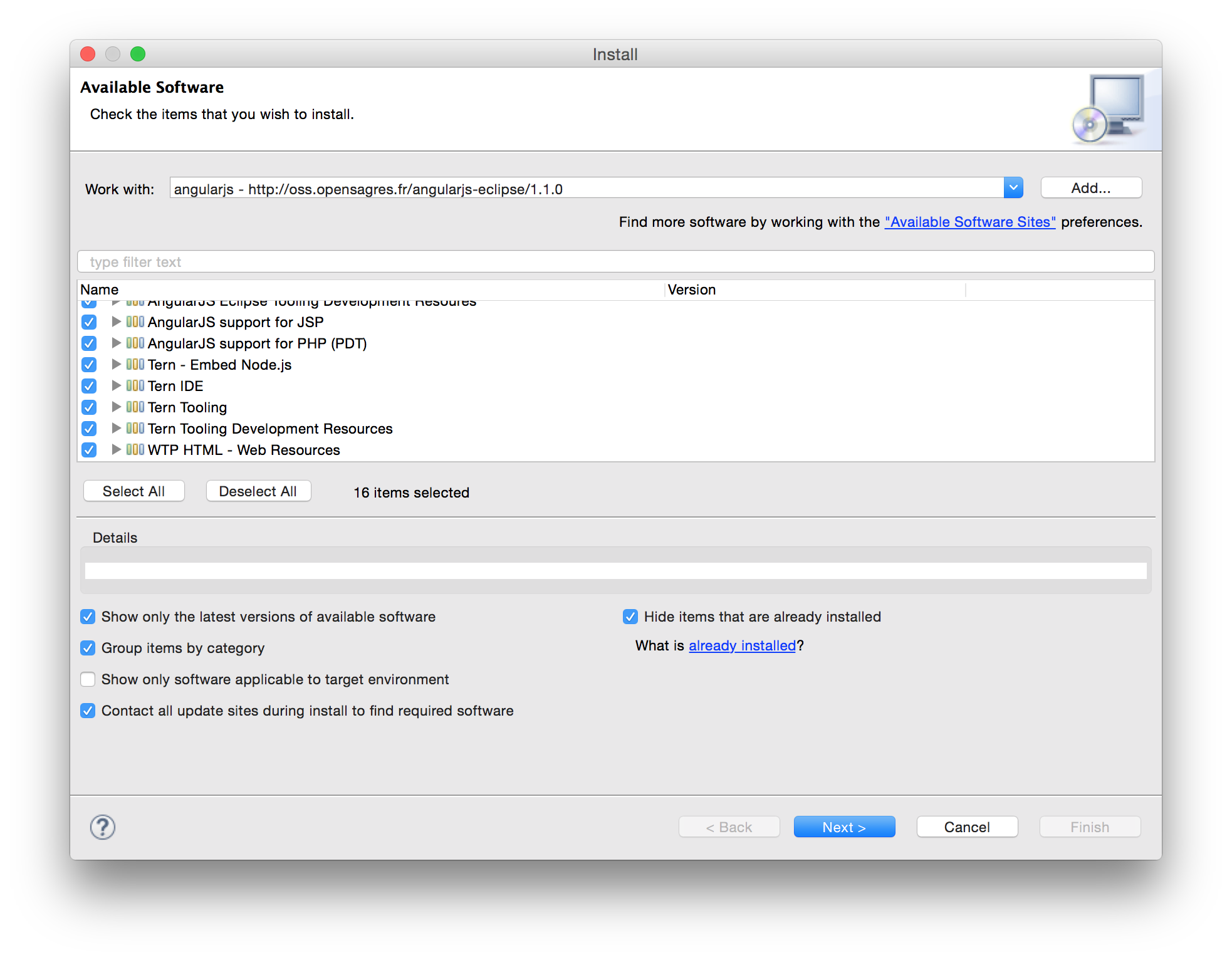Open the Work with site dropdown
Screen dimensions: 1232x960
(x=1013, y=188)
